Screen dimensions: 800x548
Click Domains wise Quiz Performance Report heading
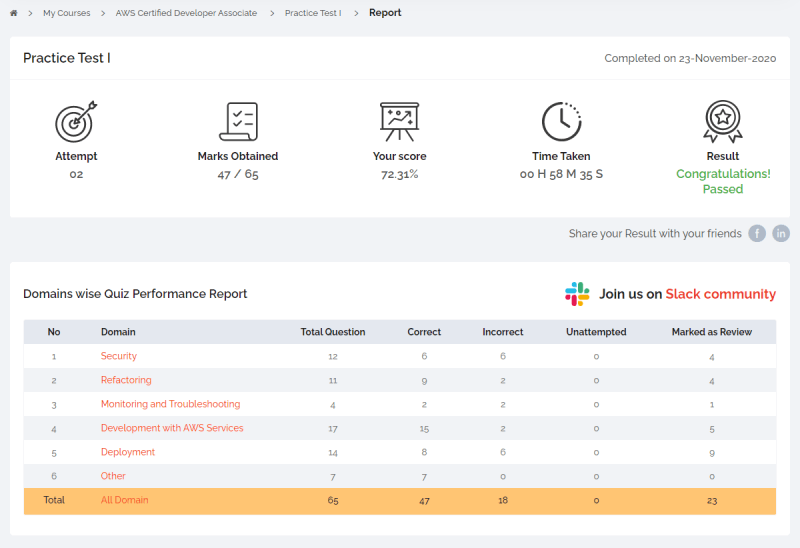click(x=135, y=294)
